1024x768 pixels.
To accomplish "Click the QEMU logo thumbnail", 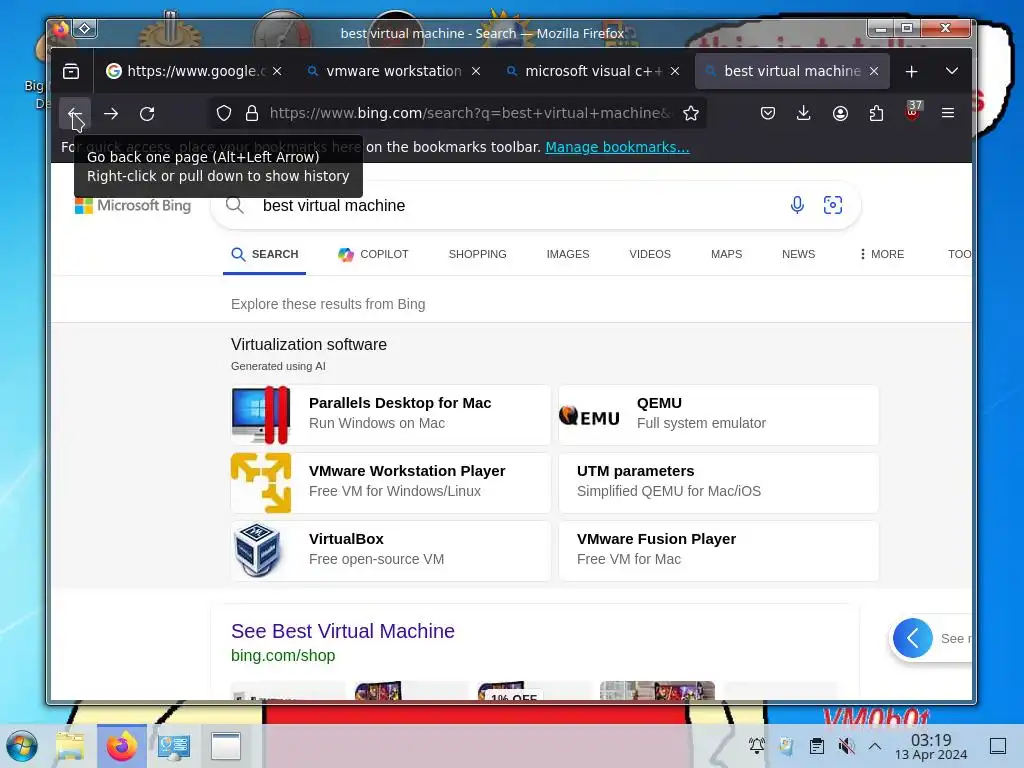I will [589, 416].
